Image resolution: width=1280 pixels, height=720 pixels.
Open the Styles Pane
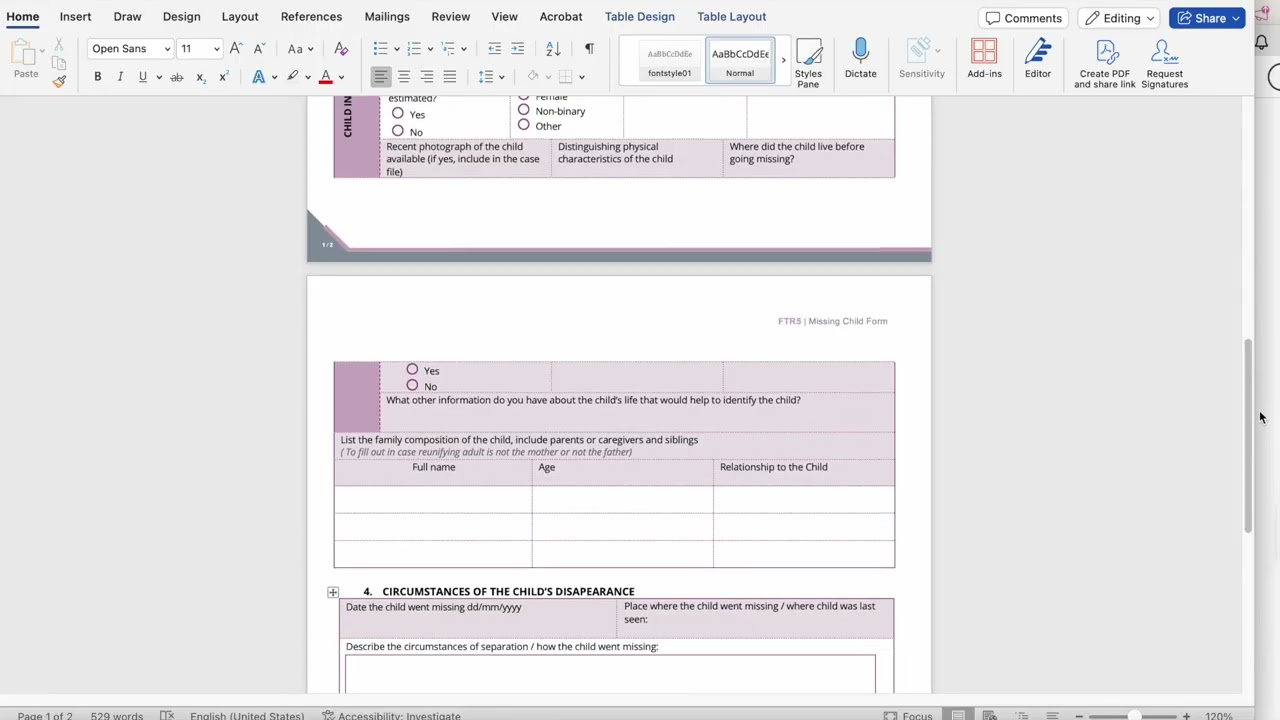(x=808, y=64)
